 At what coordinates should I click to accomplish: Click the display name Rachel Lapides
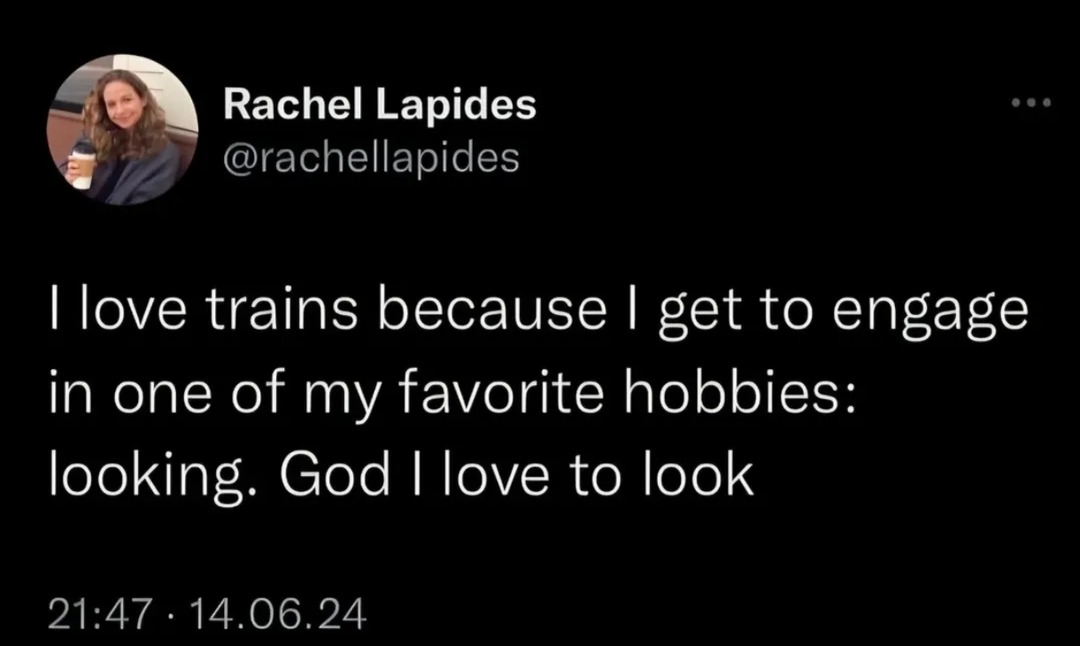click(x=380, y=102)
